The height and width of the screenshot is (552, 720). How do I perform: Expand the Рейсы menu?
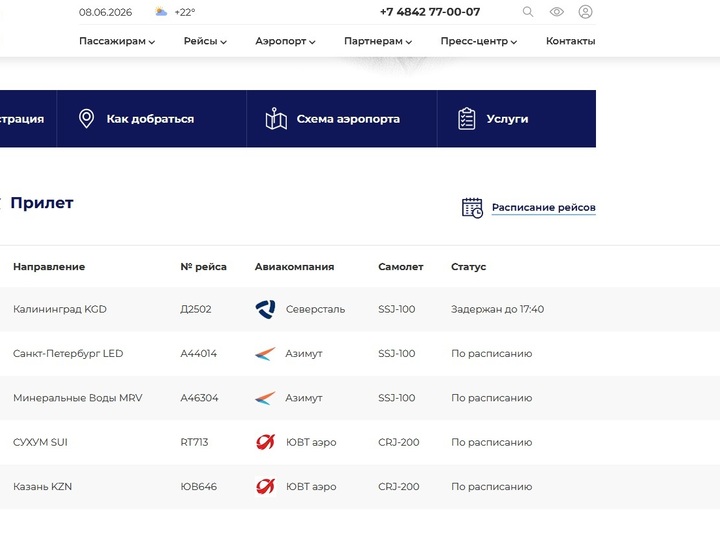[x=205, y=41]
